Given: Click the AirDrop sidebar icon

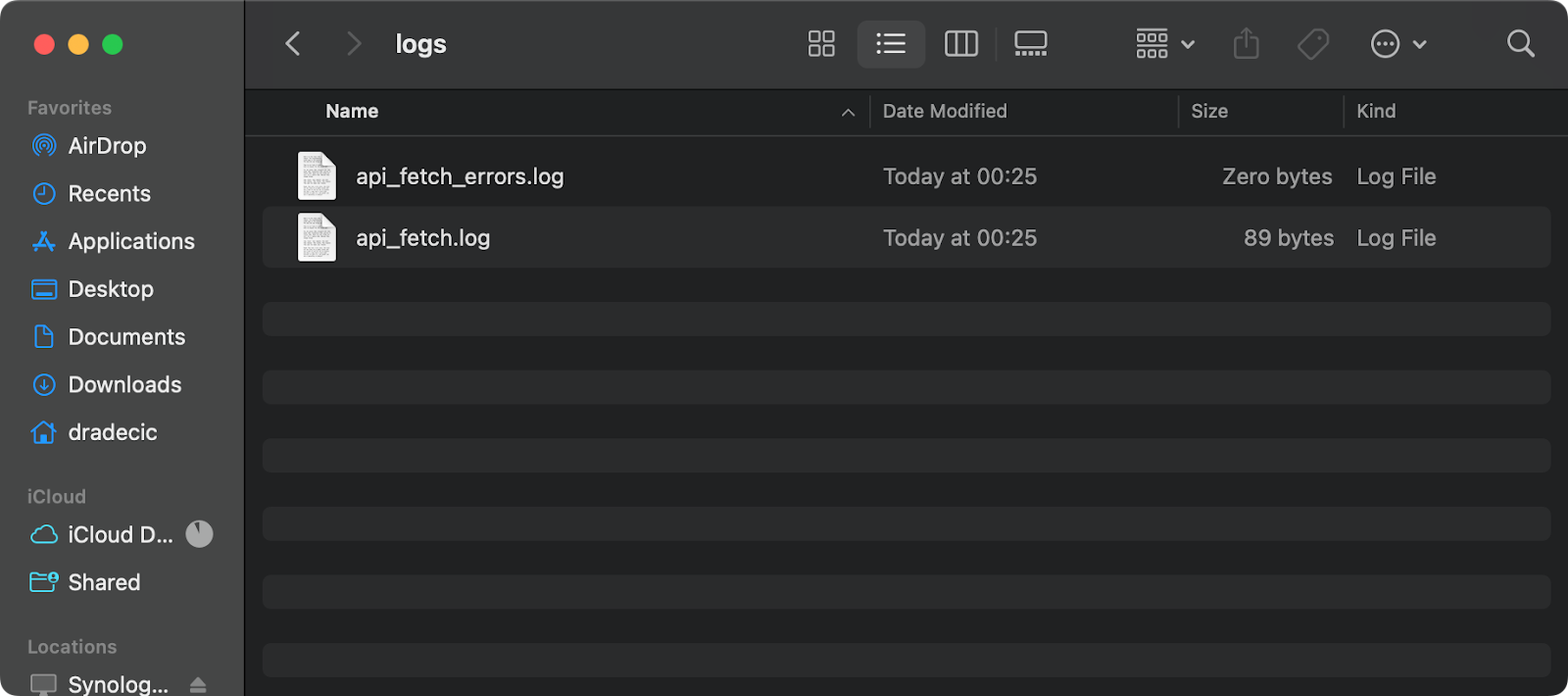Looking at the screenshot, I should coord(44,146).
